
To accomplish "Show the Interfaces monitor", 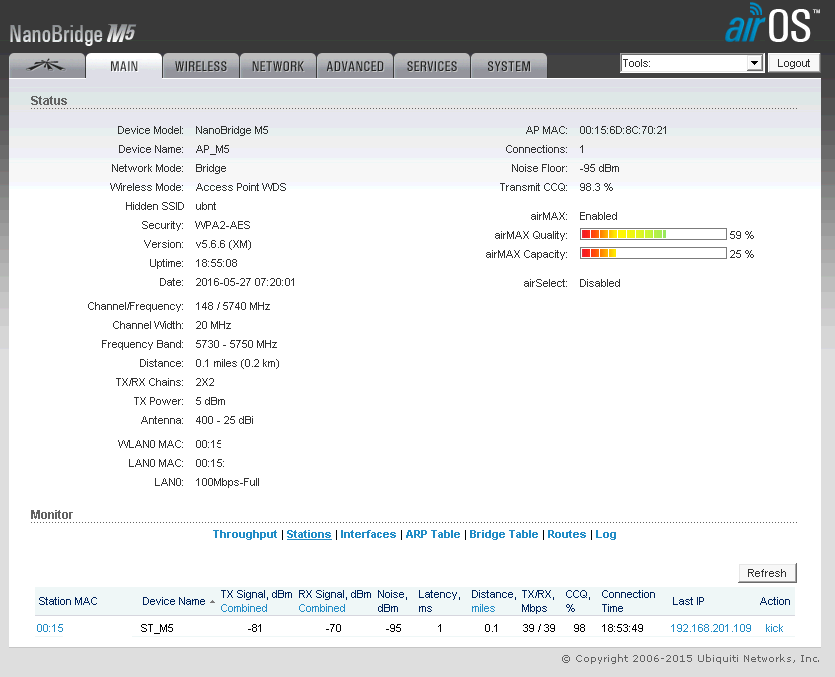I will point(368,534).
